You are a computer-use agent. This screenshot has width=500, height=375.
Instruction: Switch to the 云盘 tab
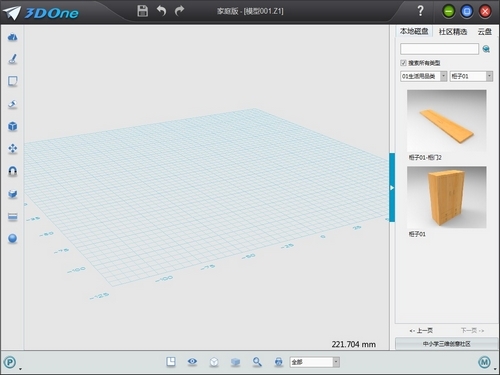point(485,32)
